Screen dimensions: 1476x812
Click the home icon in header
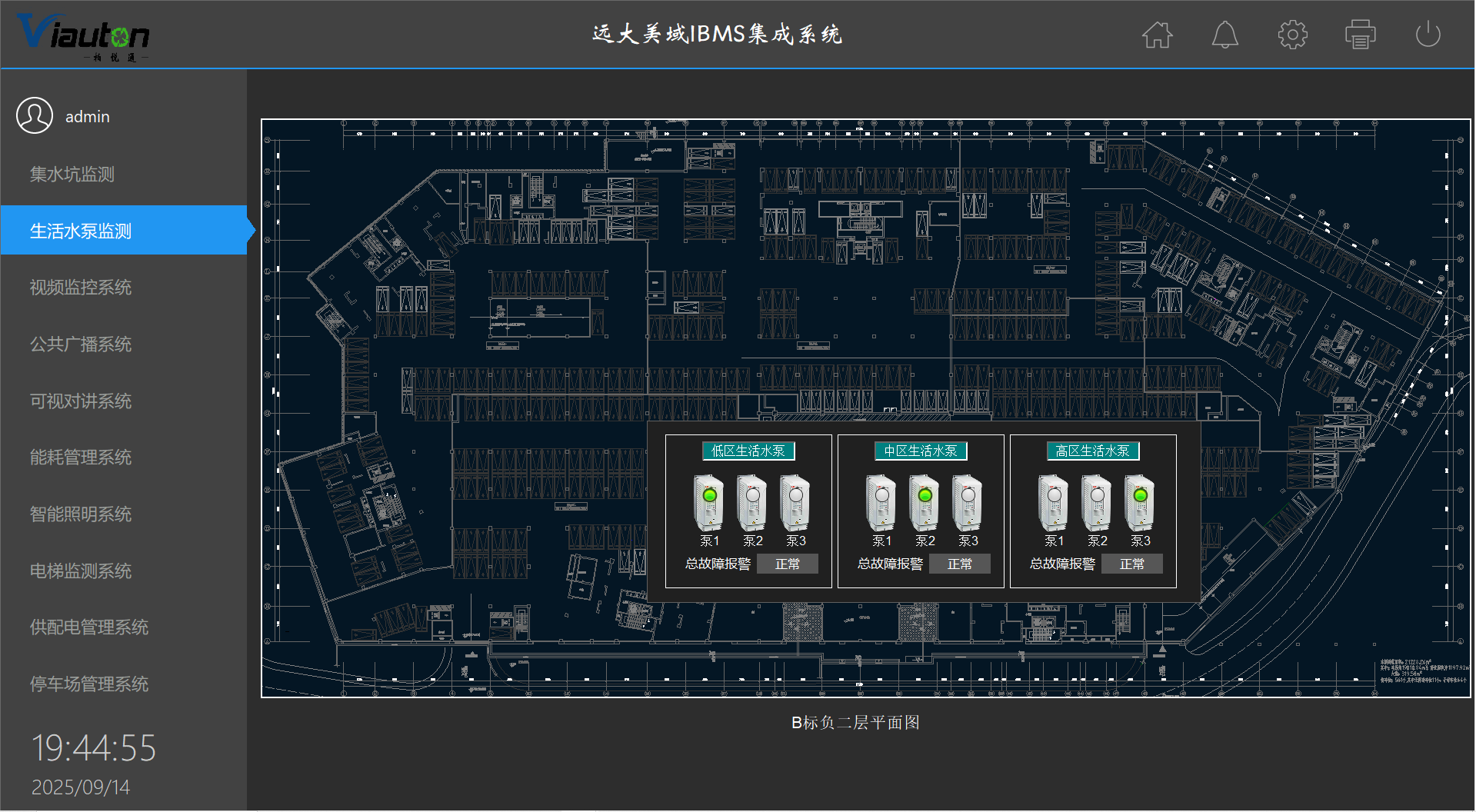coord(1157,35)
